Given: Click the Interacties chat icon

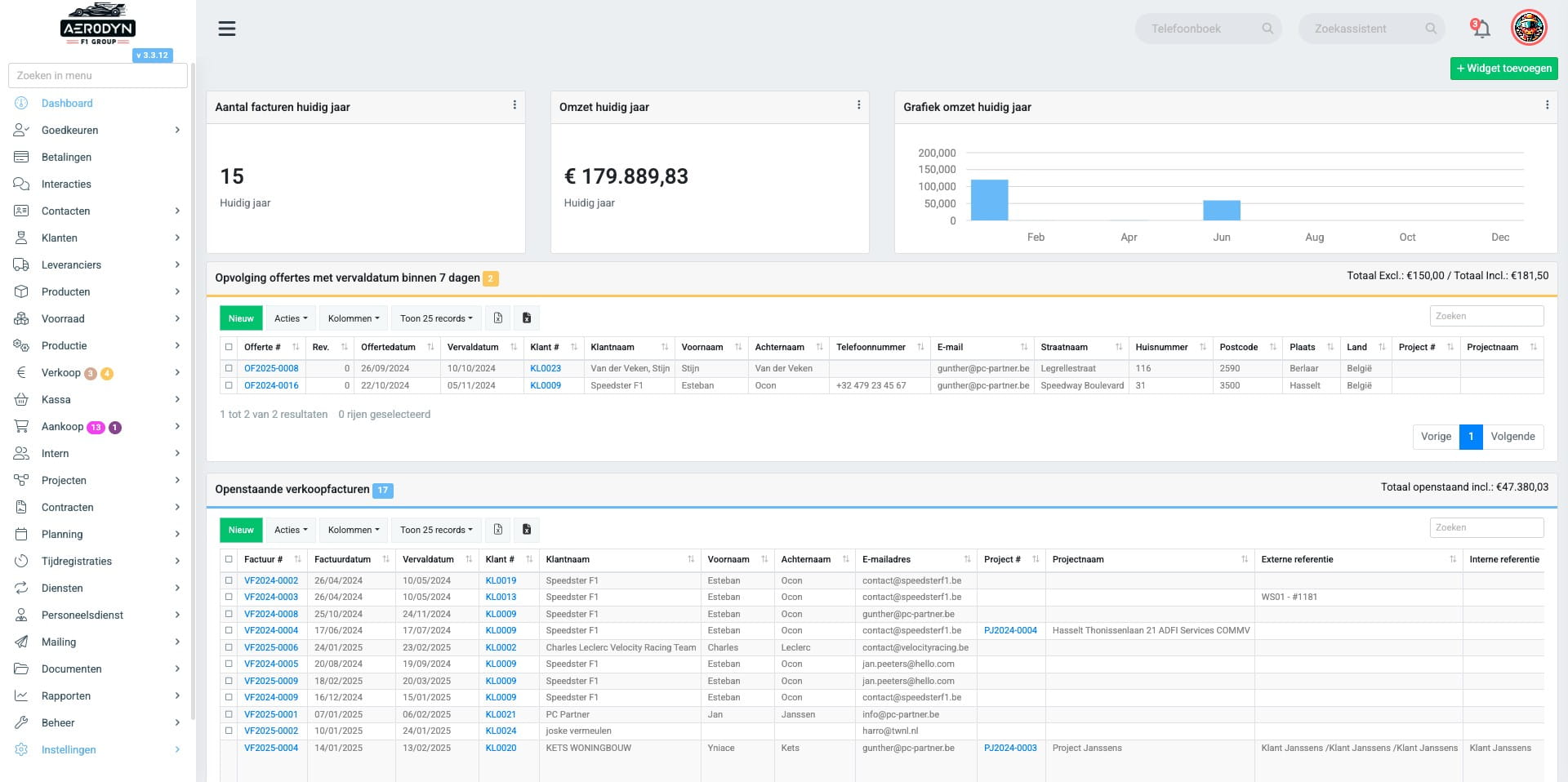Looking at the screenshot, I should pyautogui.click(x=21, y=184).
